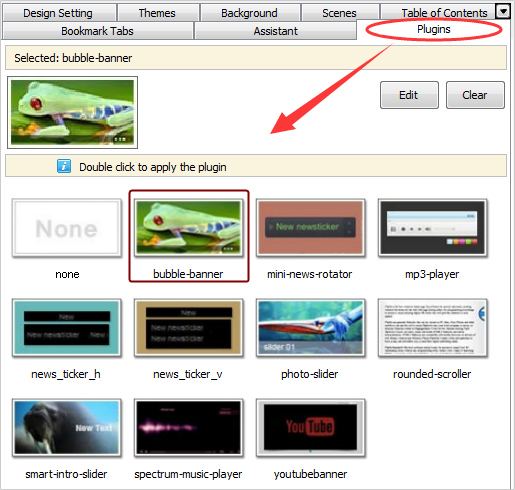
Task: Choose the spectrum-music-player plugin
Action: click(x=189, y=428)
